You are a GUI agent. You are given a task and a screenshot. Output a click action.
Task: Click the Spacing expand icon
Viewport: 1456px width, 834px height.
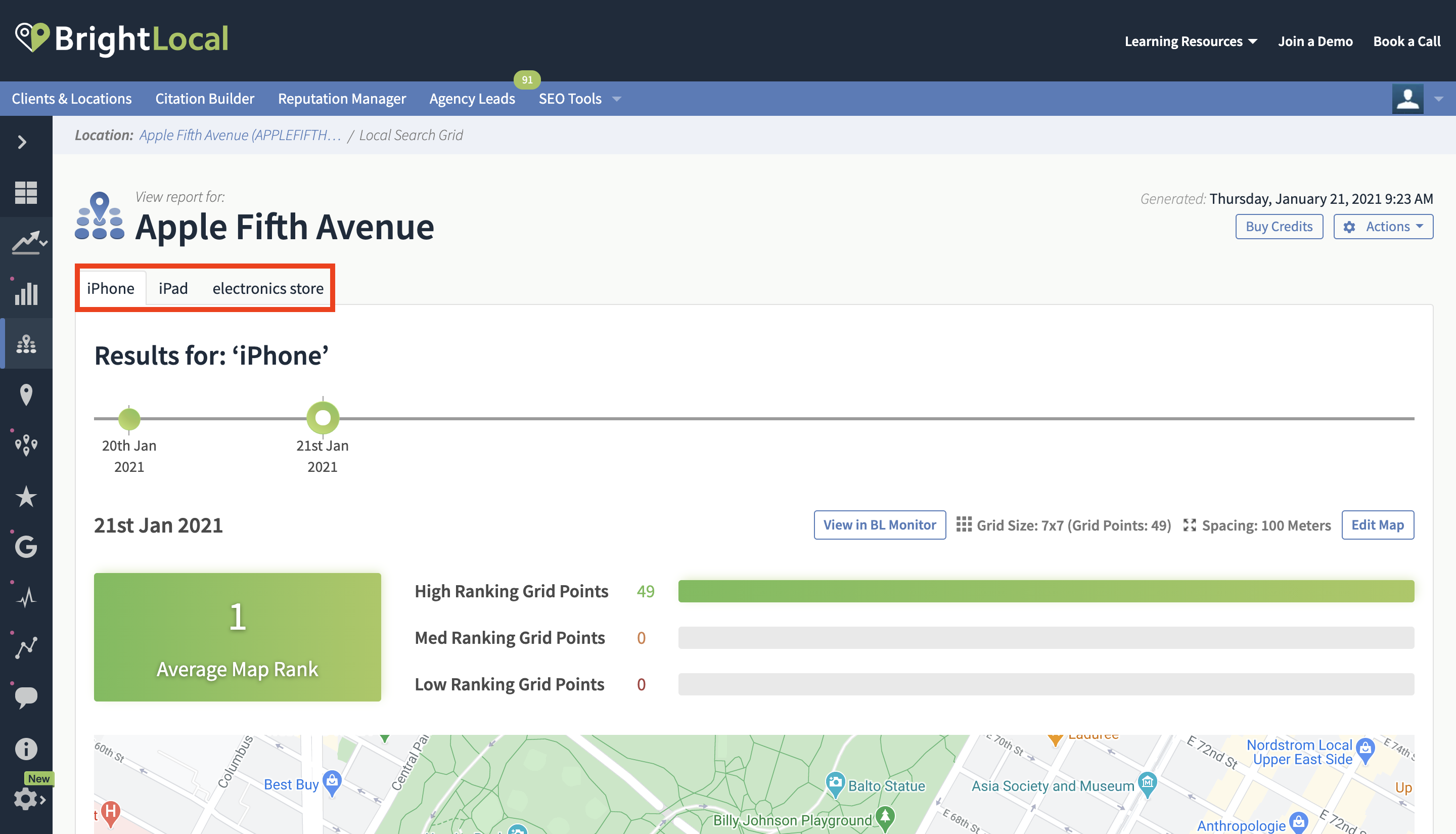point(1190,524)
